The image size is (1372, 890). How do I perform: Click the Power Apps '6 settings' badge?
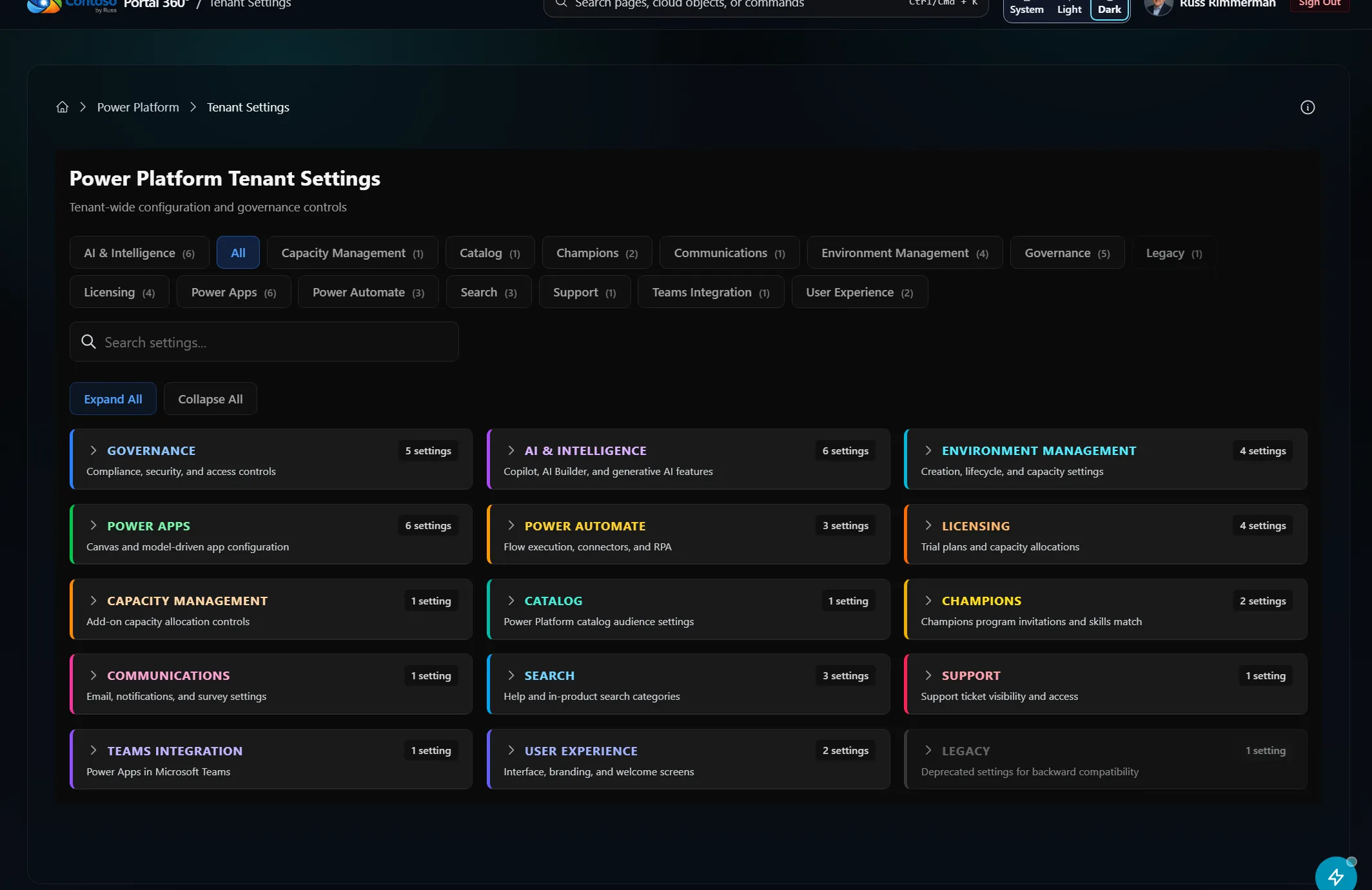[x=428, y=525]
